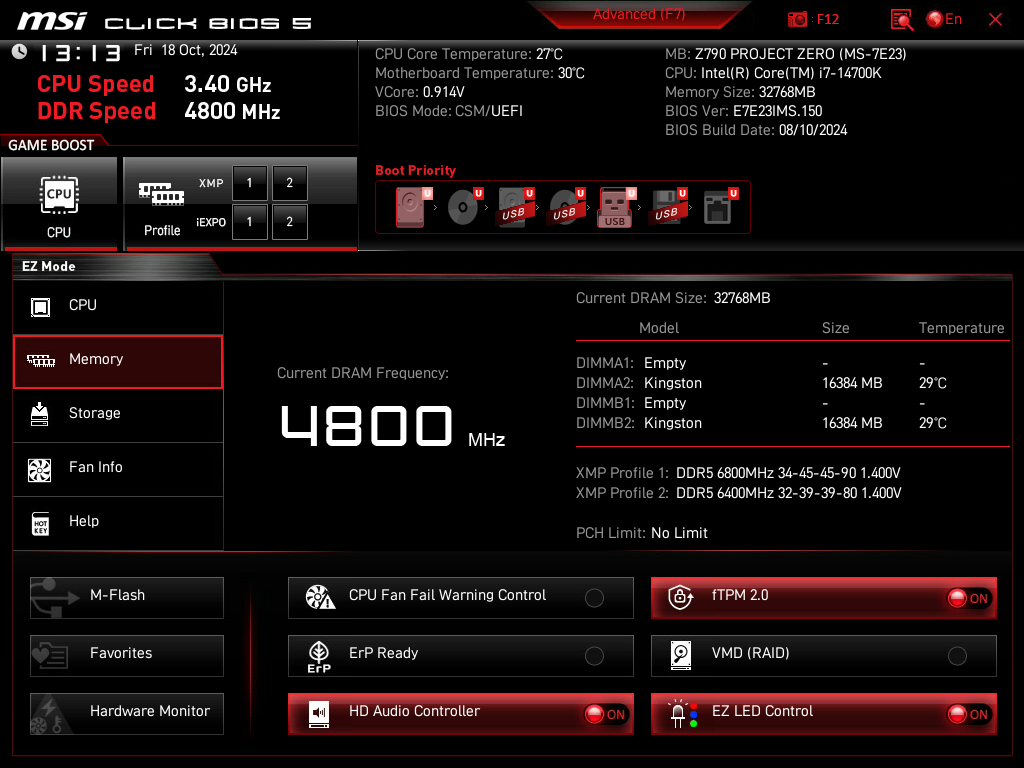Open Hardware Monitor

pyautogui.click(x=127, y=713)
